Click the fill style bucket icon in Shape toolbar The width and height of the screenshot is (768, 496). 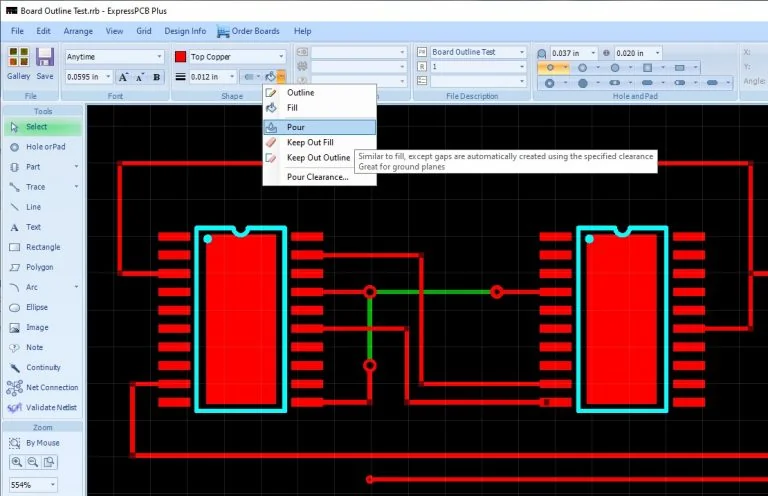point(270,76)
